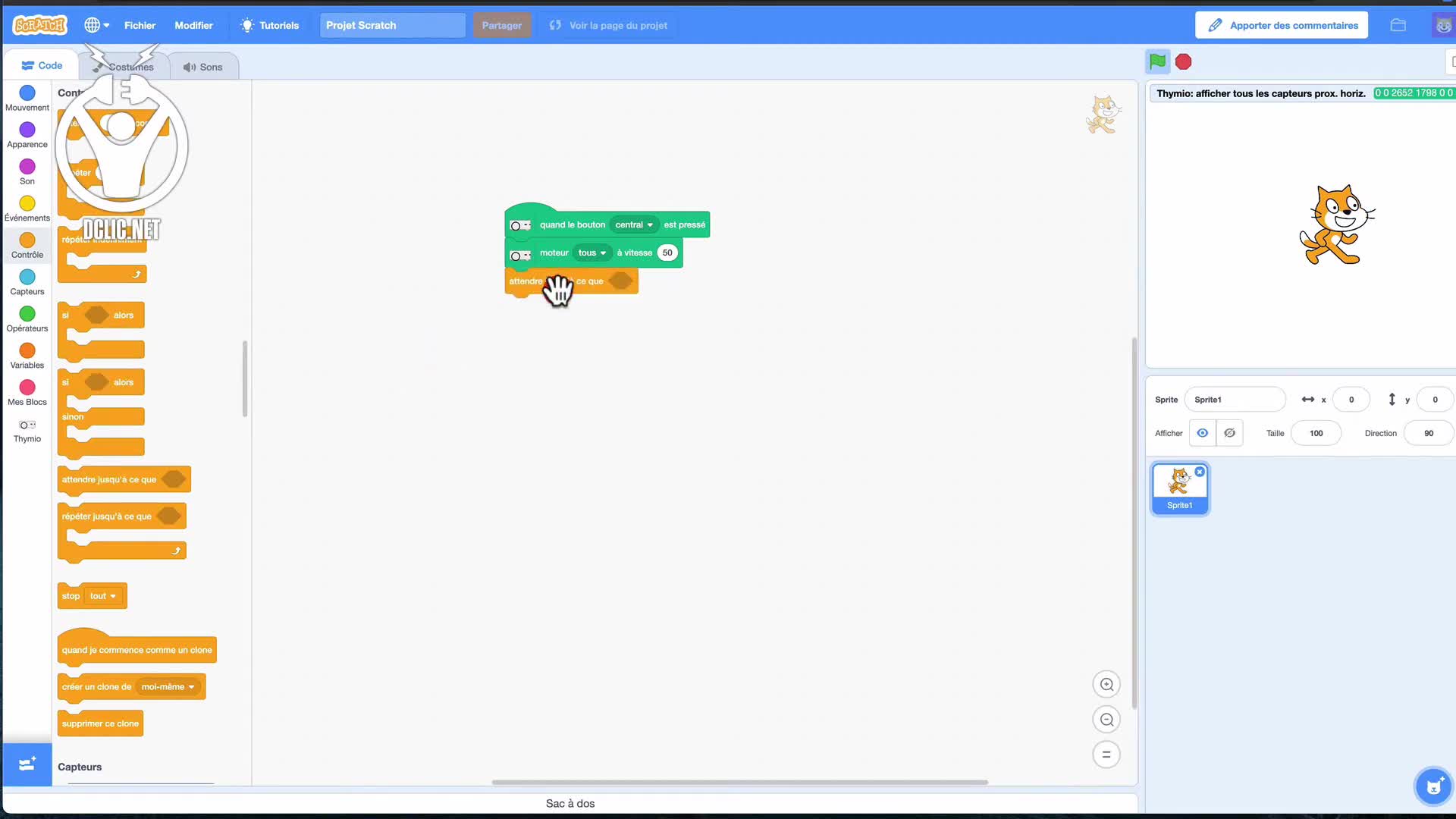Select the Capteurs category circle

(27, 277)
